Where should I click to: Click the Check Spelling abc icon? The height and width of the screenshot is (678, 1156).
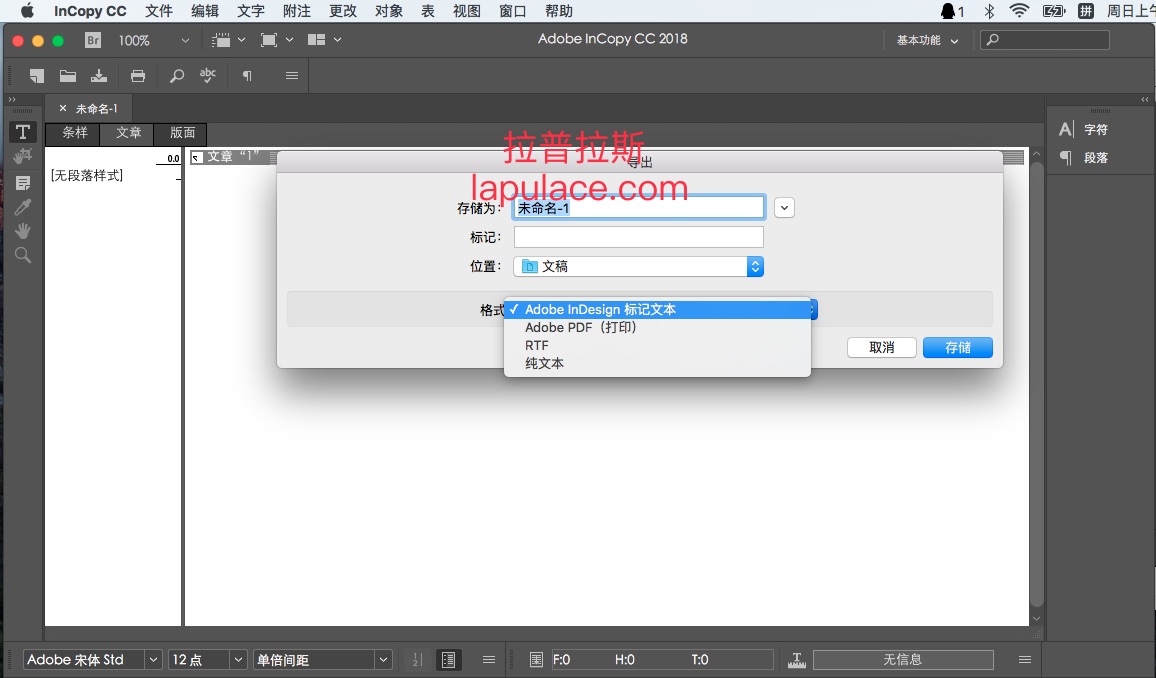point(208,75)
